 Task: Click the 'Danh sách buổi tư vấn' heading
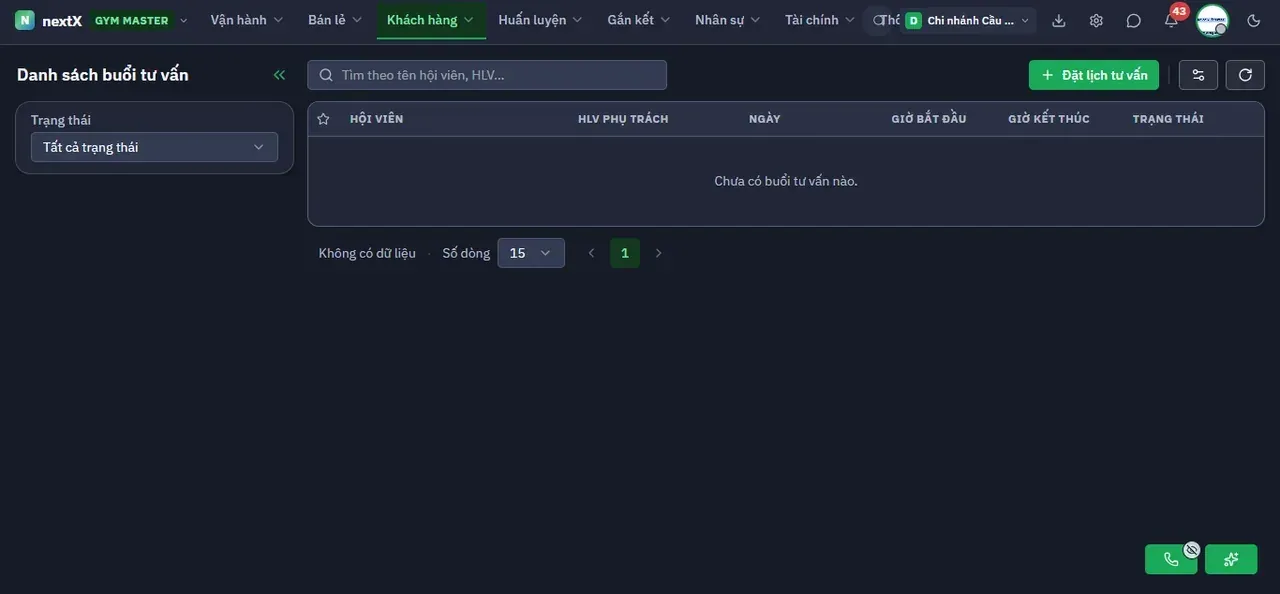coord(103,75)
